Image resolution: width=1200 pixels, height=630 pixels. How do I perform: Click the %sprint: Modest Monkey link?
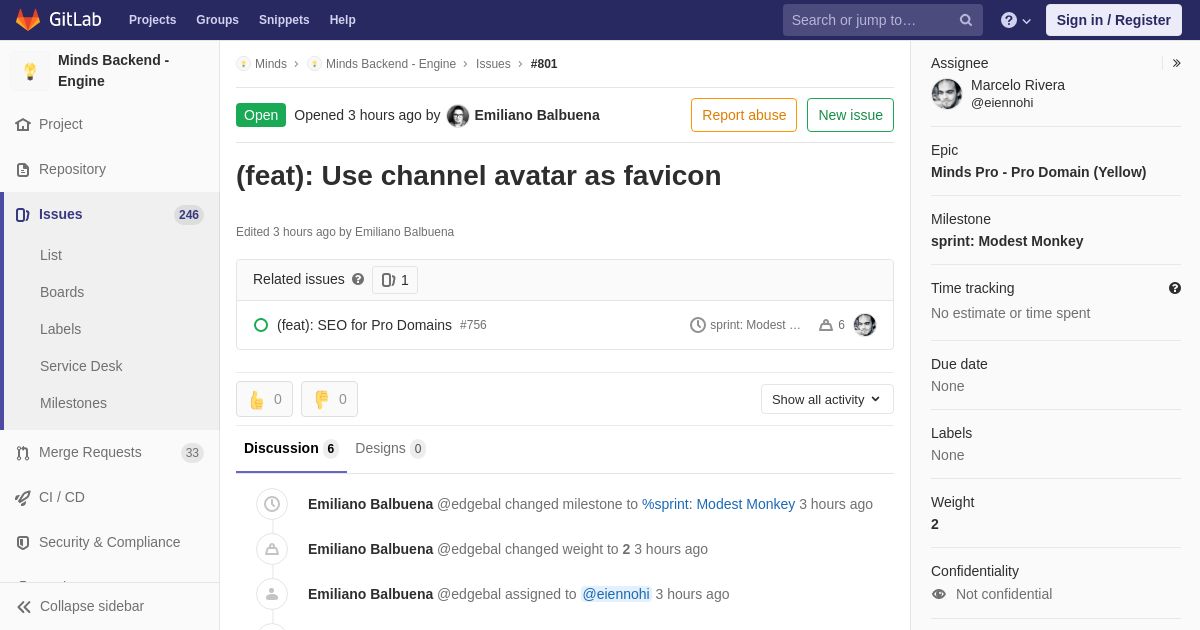coord(718,504)
